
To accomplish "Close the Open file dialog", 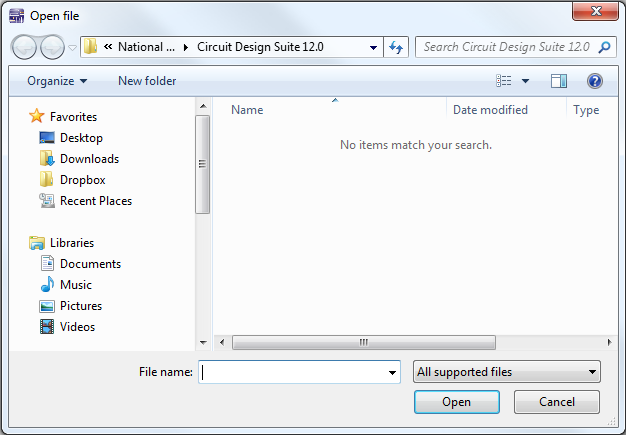I will (x=595, y=11).
